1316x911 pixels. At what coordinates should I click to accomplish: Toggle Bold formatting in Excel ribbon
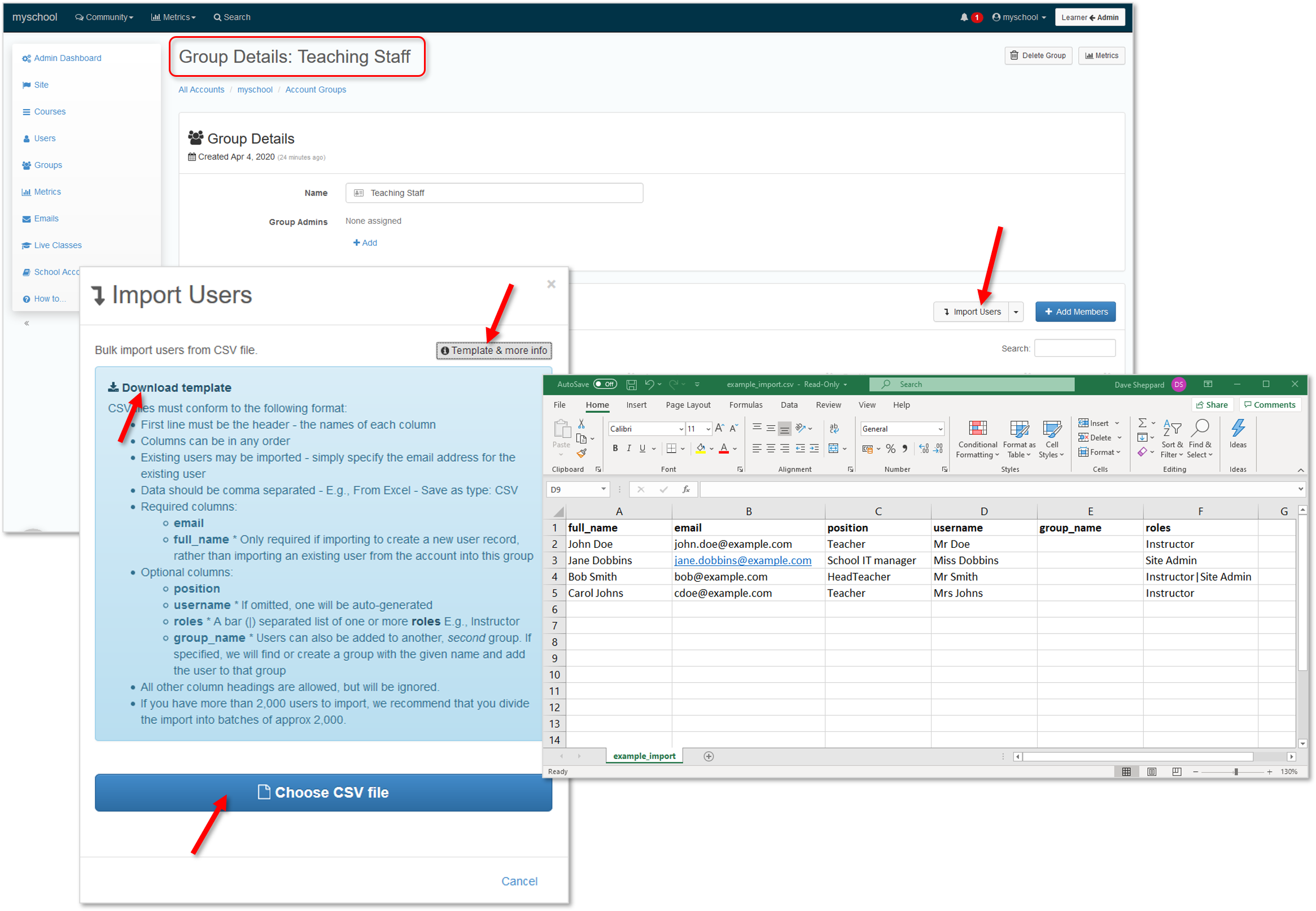click(615, 448)
